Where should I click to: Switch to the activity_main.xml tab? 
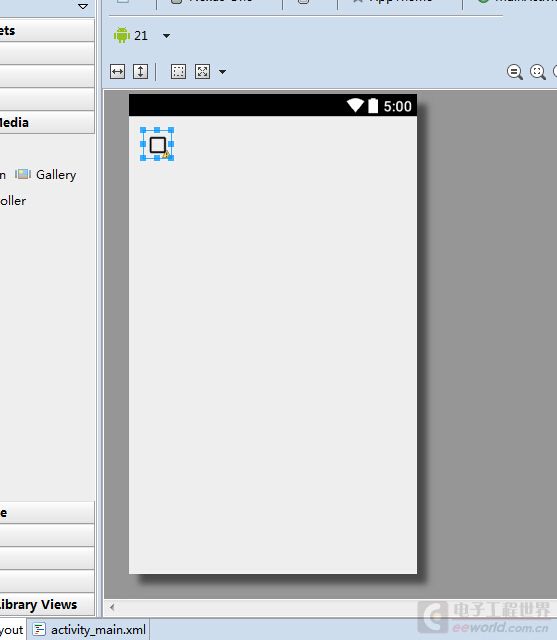pyautogui.click(x=89, y=630)
